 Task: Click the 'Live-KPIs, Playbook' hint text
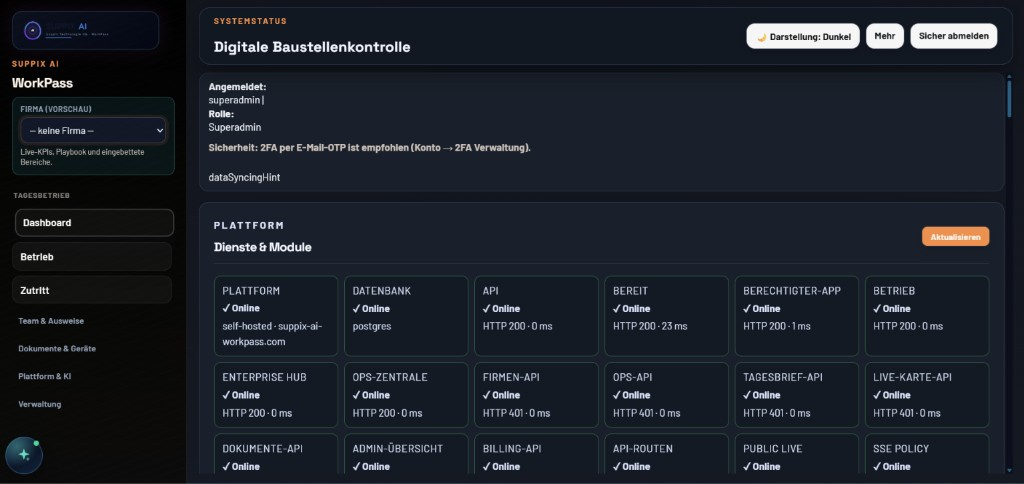pos(82,157)
